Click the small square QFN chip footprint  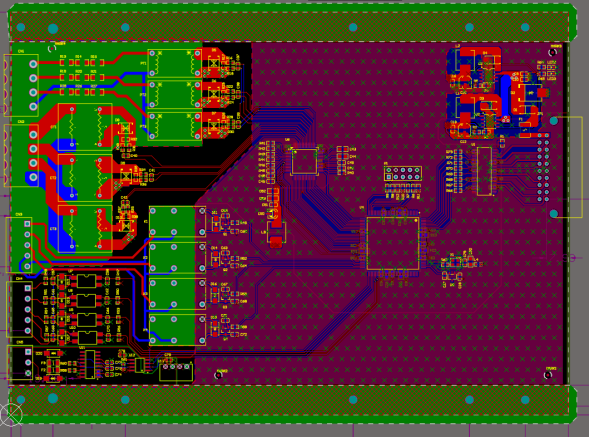pyautogui.click(x=304, y=161)
